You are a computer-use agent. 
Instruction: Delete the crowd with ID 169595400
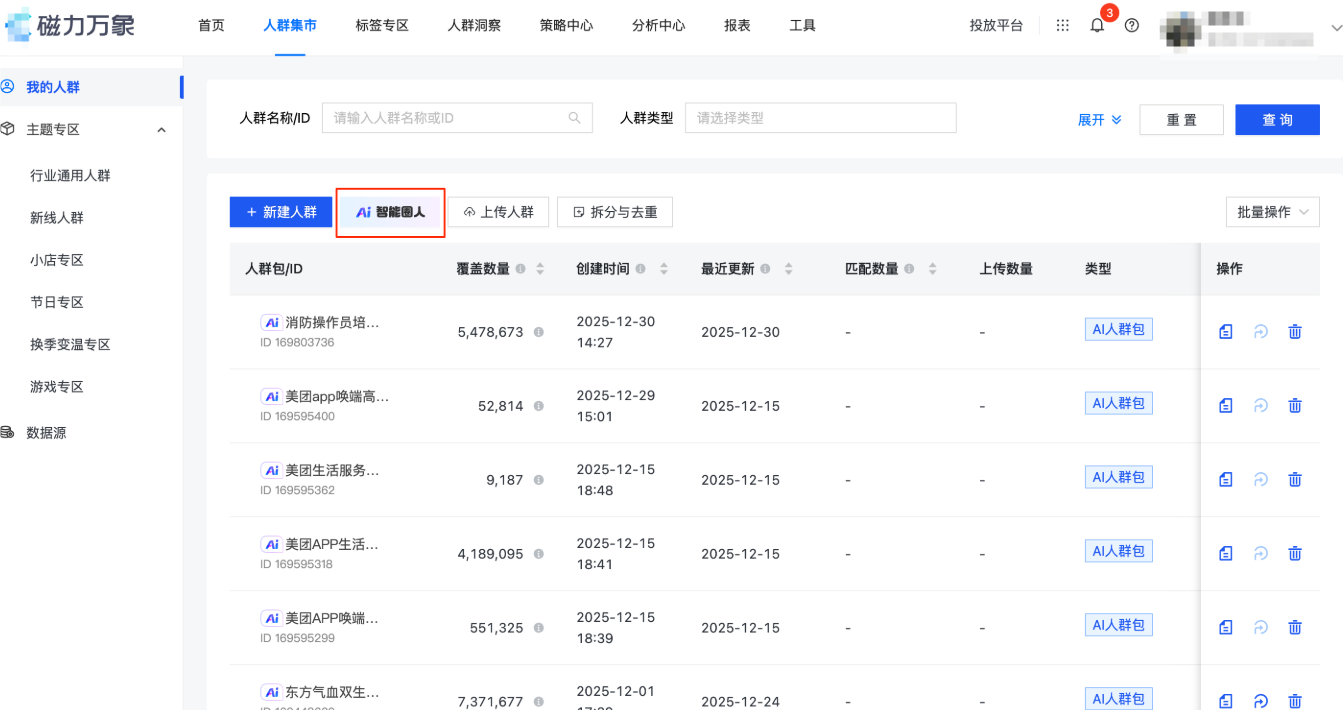click(1295, 406)
